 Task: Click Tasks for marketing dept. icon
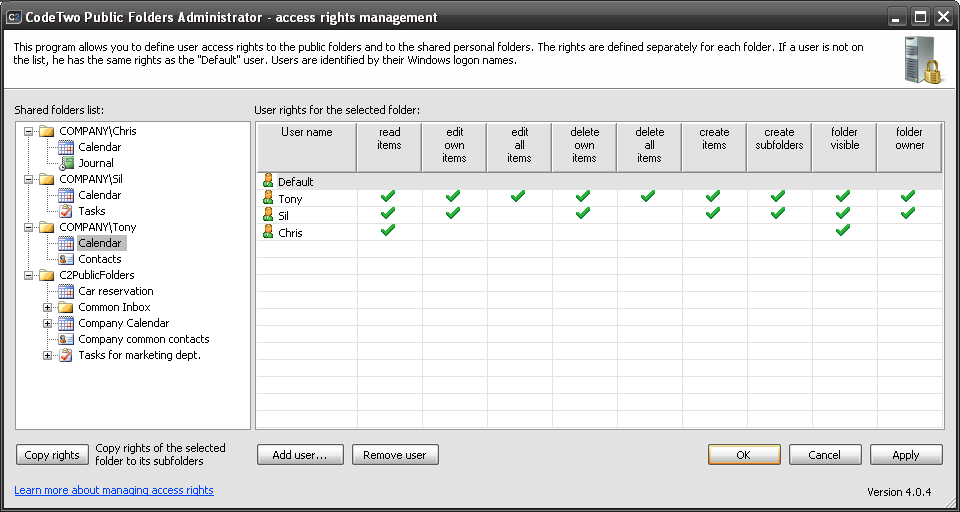(66, 355)
